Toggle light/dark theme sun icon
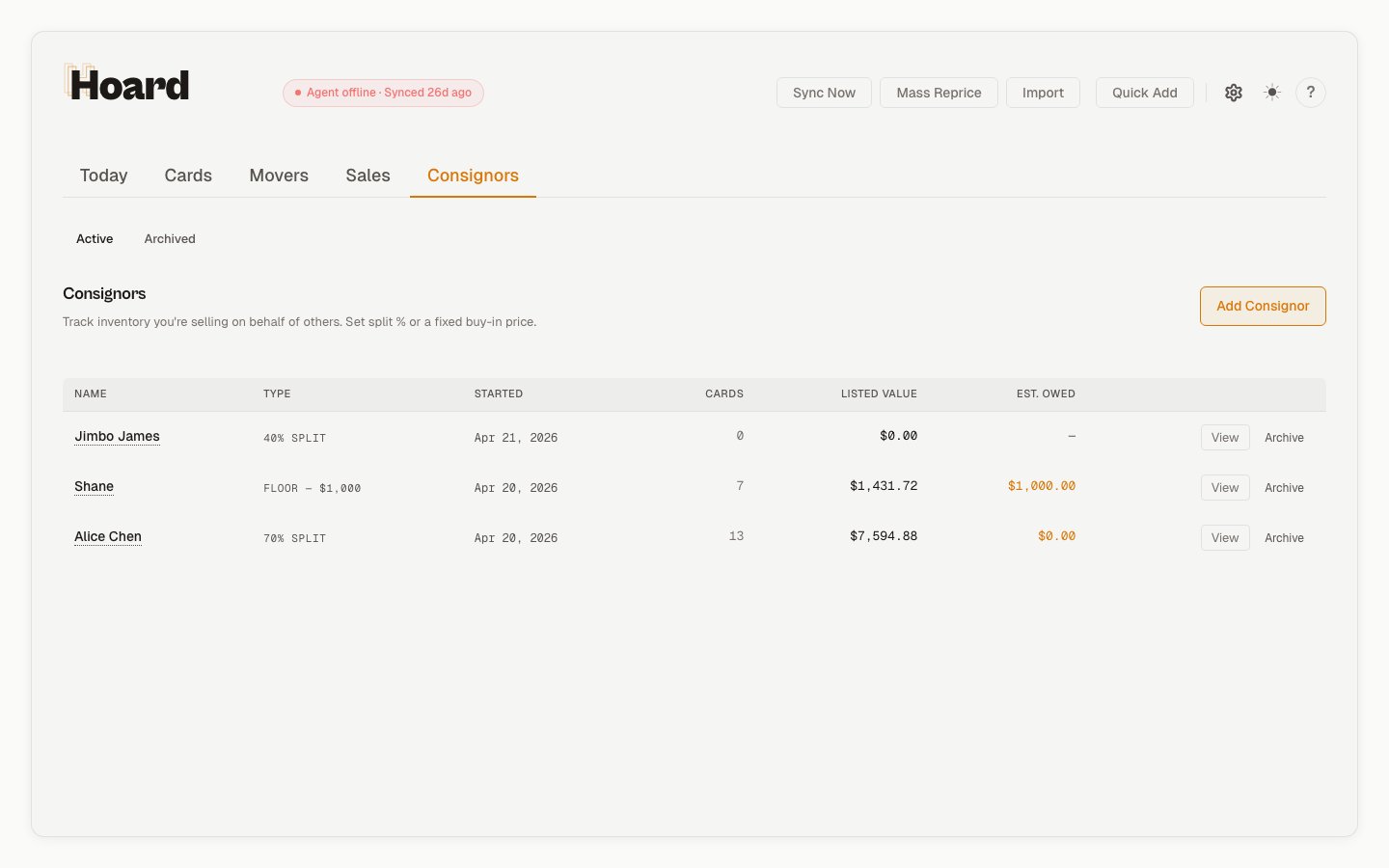Viewport: 1389px width, 868px height. click(1272, 93)
